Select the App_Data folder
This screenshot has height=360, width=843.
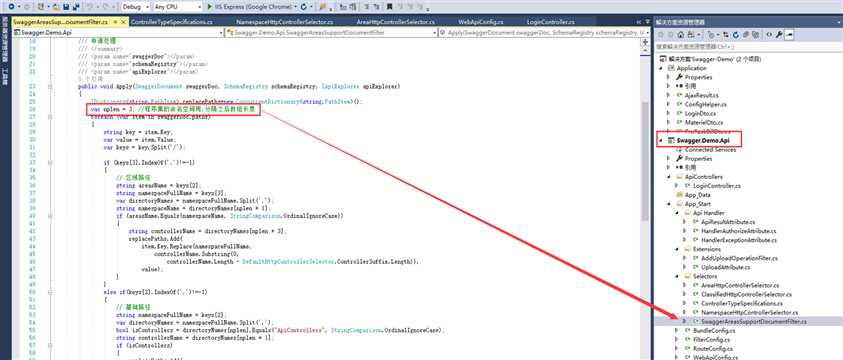coord(697,195)
